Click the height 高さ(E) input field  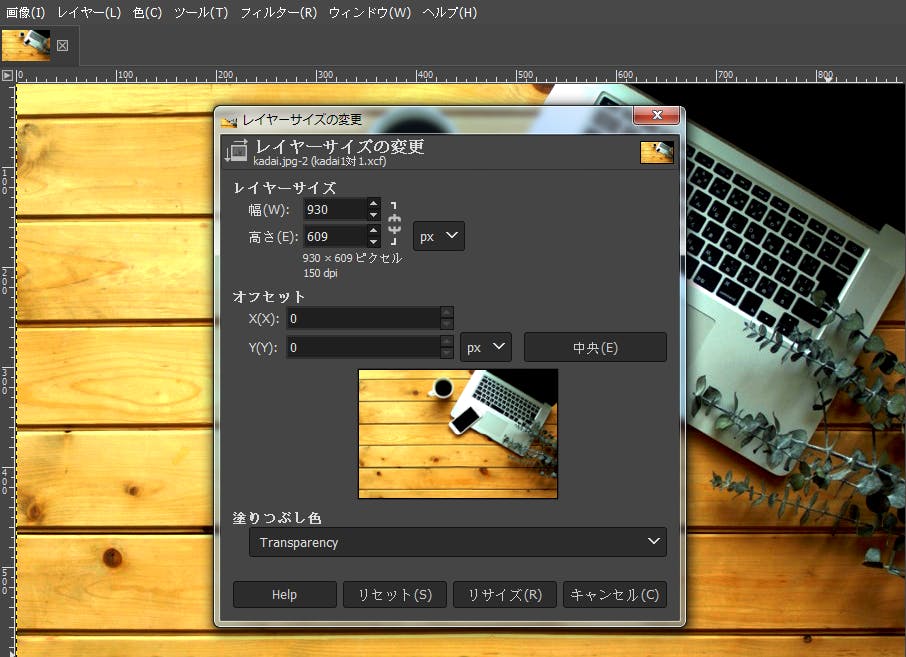click(335, 236)
